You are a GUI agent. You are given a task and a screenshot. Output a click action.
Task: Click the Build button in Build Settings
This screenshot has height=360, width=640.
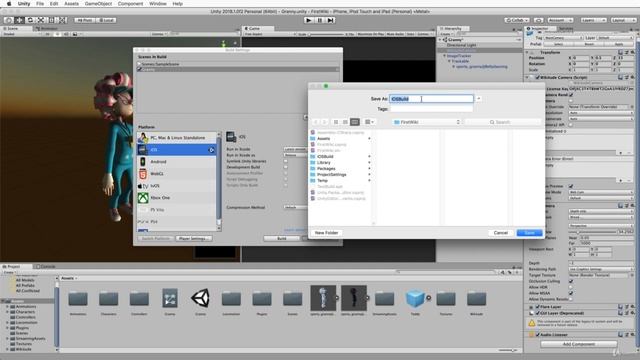(x=282, y=238)
